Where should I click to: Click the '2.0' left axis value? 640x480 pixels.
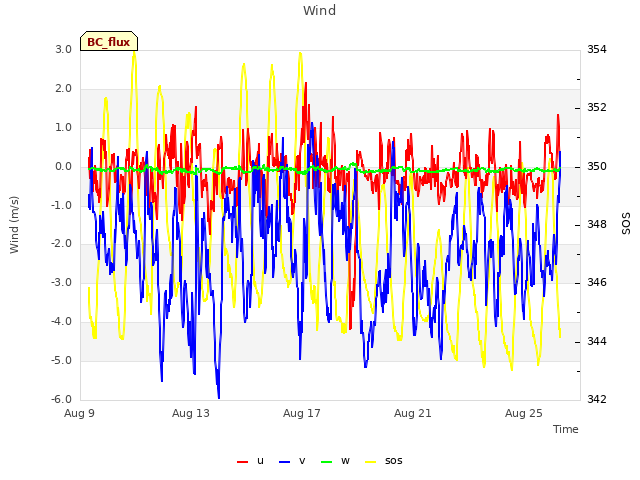64,89
